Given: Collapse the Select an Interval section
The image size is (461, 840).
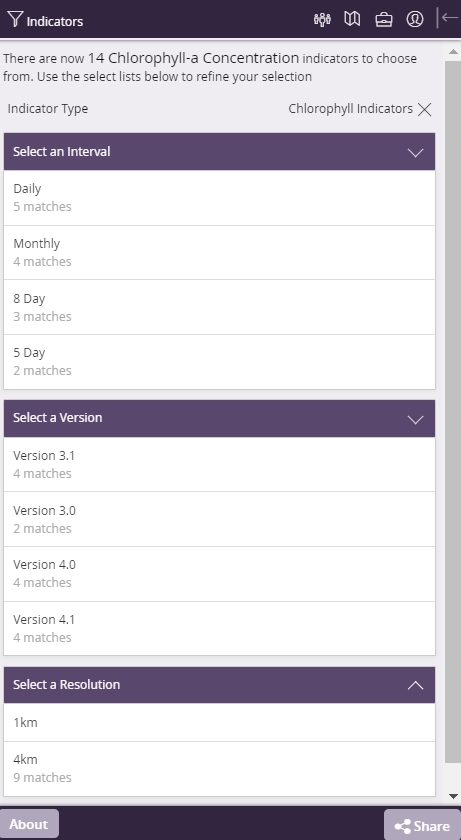Looking at the screenshot, I should click(x=415, y=152).
